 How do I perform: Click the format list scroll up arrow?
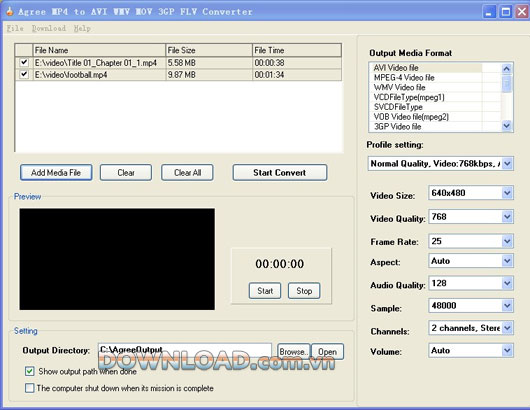pyautogui.click(x=506, y=69)
